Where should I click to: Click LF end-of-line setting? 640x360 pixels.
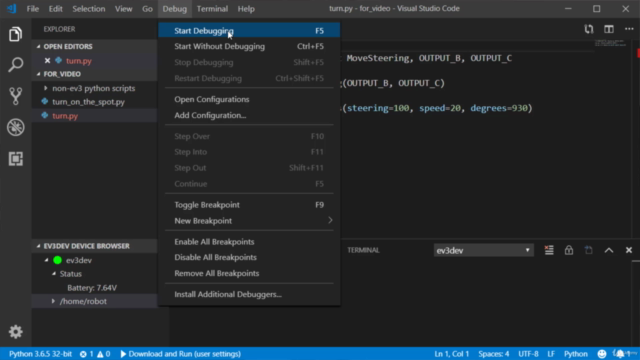coord(551,354)
